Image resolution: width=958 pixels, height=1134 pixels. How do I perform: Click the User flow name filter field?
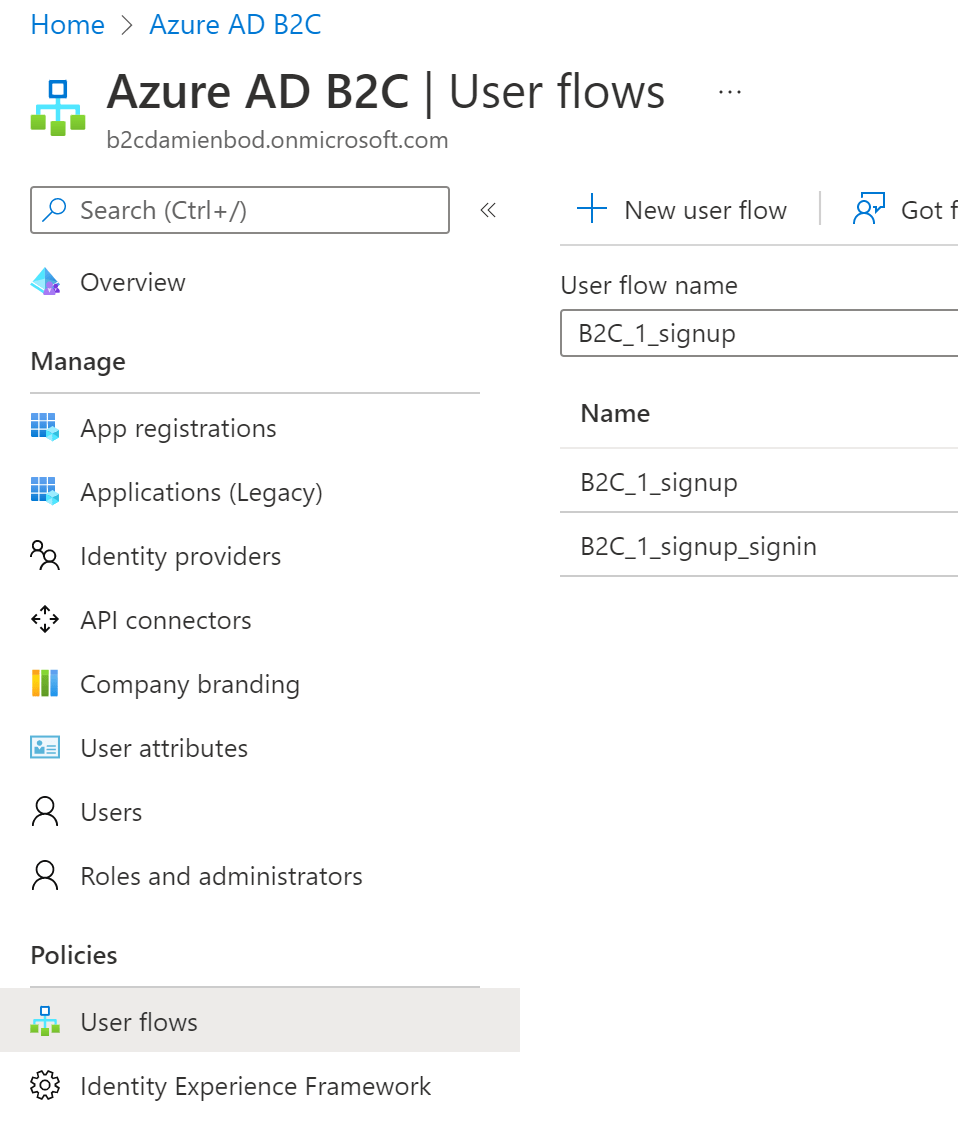pos(760,333)
